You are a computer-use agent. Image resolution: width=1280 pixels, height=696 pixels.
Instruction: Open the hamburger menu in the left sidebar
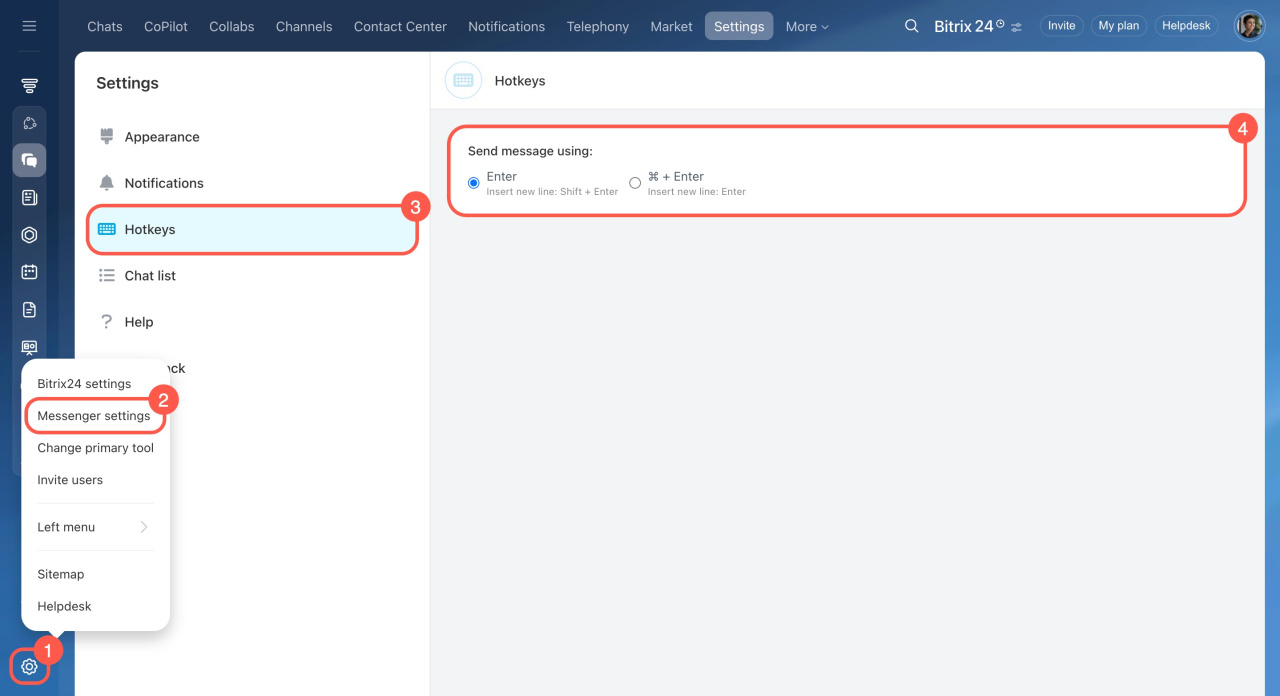[x=29, y=26]
